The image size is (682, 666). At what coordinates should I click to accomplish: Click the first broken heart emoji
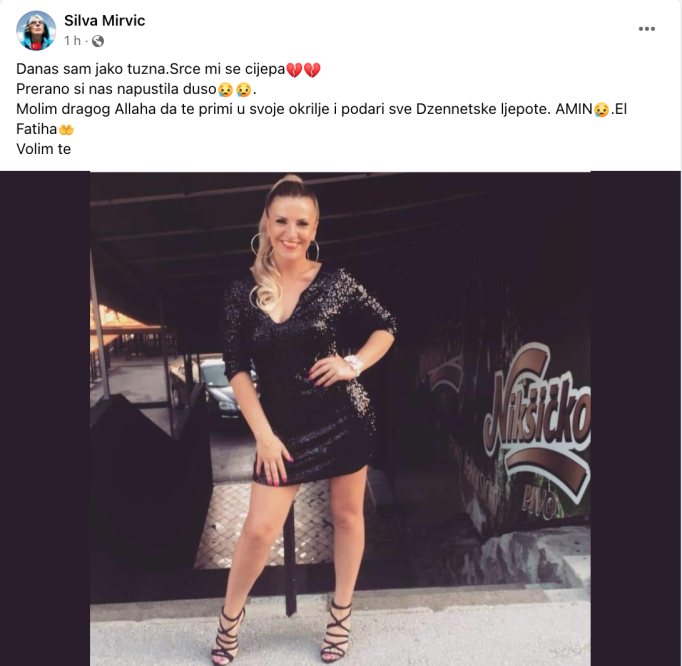pos(294,70)
